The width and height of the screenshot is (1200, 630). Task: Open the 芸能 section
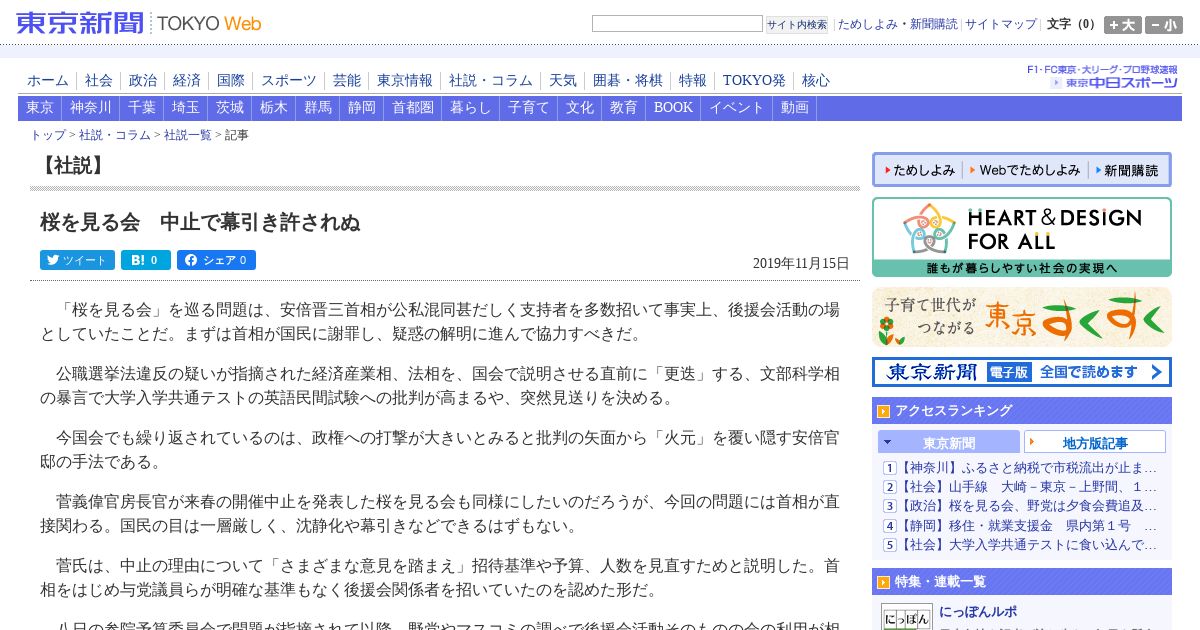coord(347,81)
